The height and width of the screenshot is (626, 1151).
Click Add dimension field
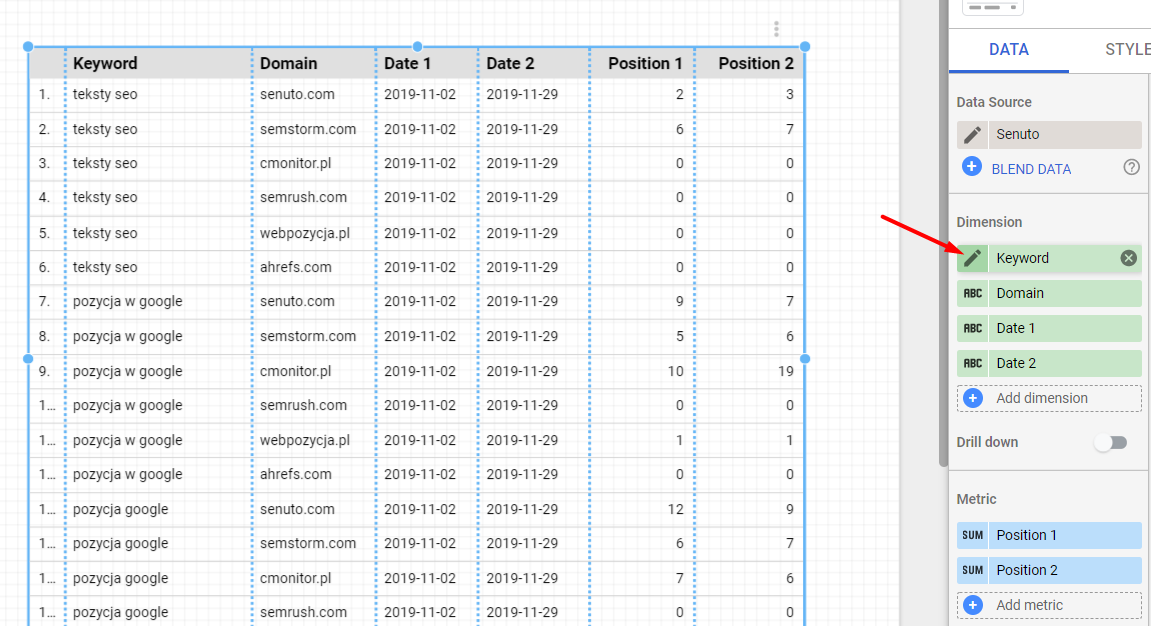click(x=1049, y=398)
